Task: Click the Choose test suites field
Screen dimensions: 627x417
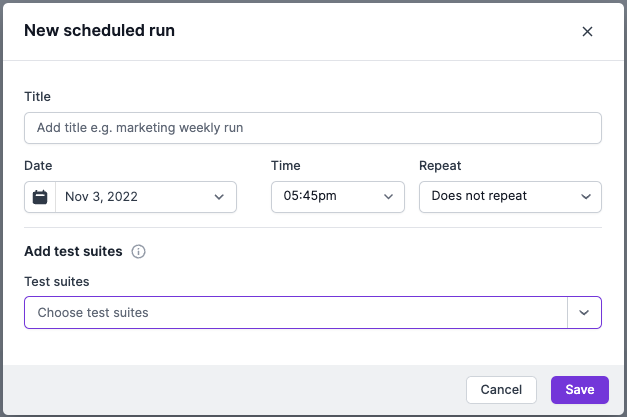Action: (296, 313)
